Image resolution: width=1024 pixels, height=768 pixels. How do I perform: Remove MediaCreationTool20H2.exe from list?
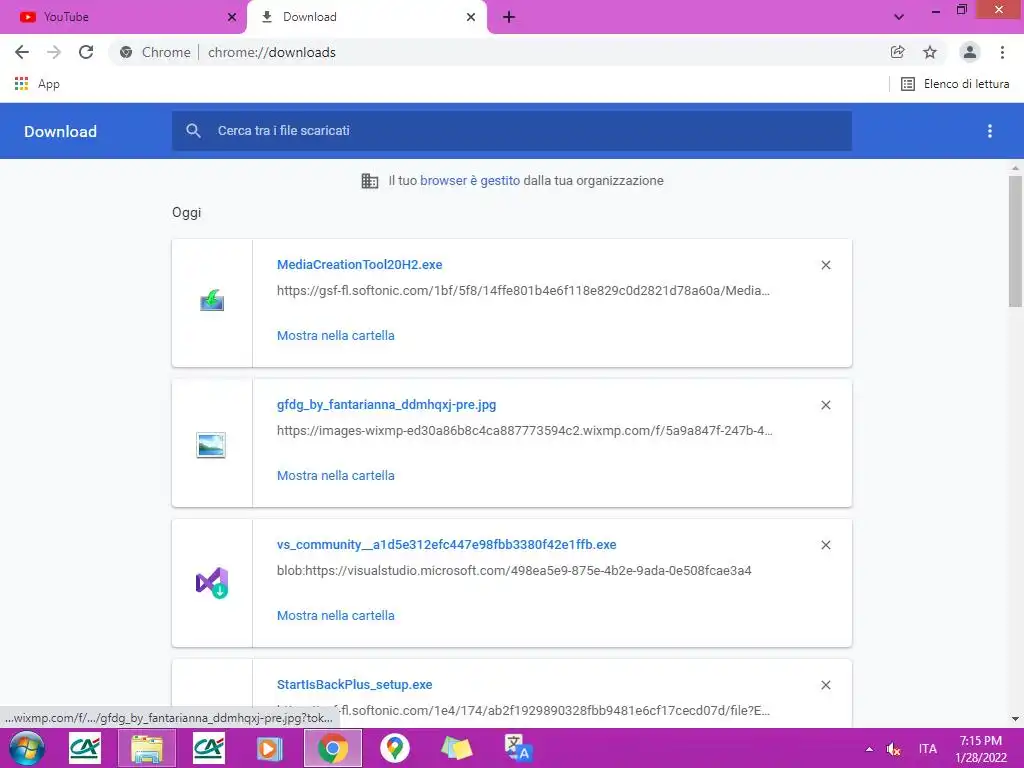pos(826,265)
